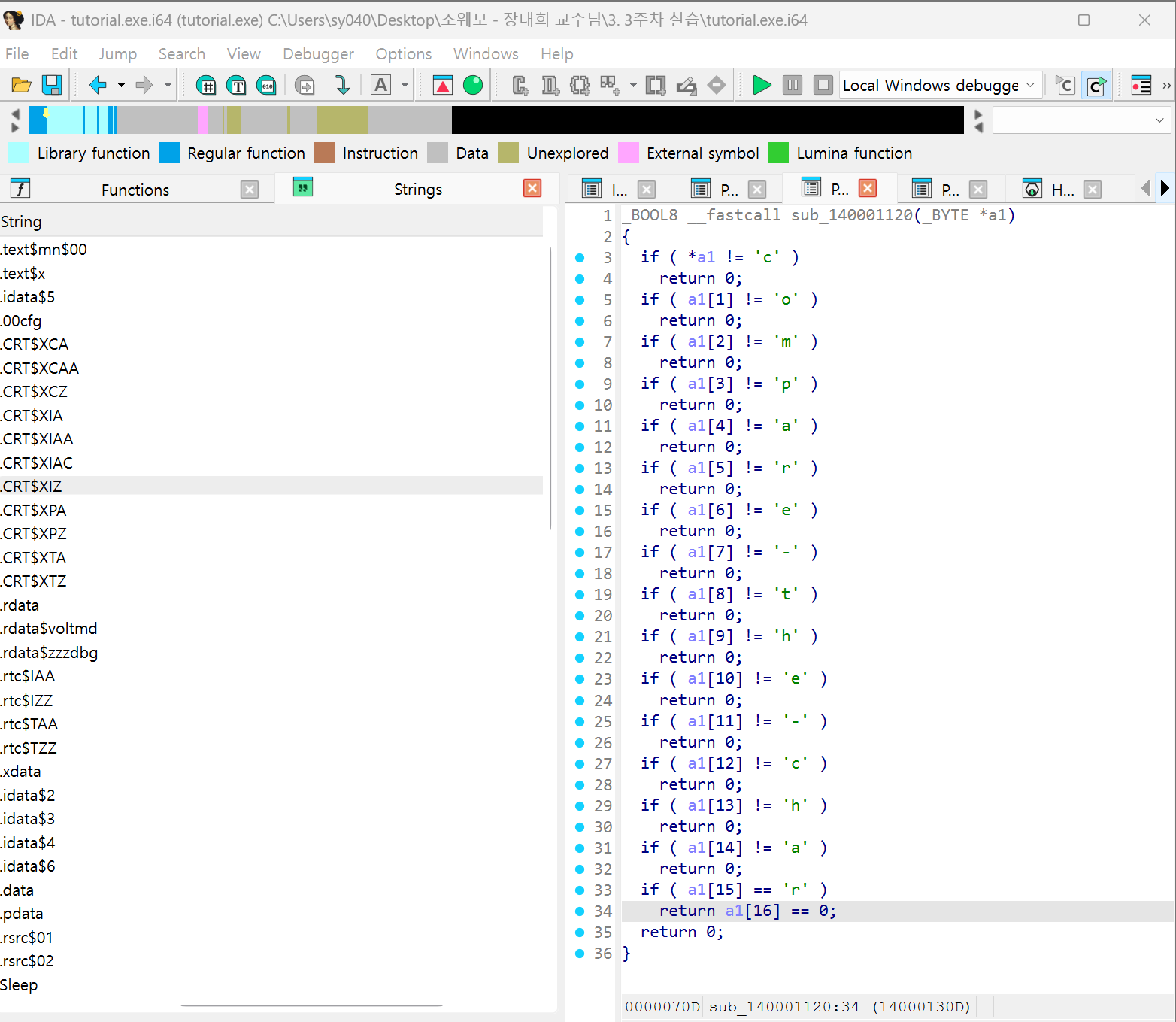Image resolution: width=1176 pixels, height=1022 pixels.
Task: Toggle breakpoint dot on line 34
Action: 580,911
